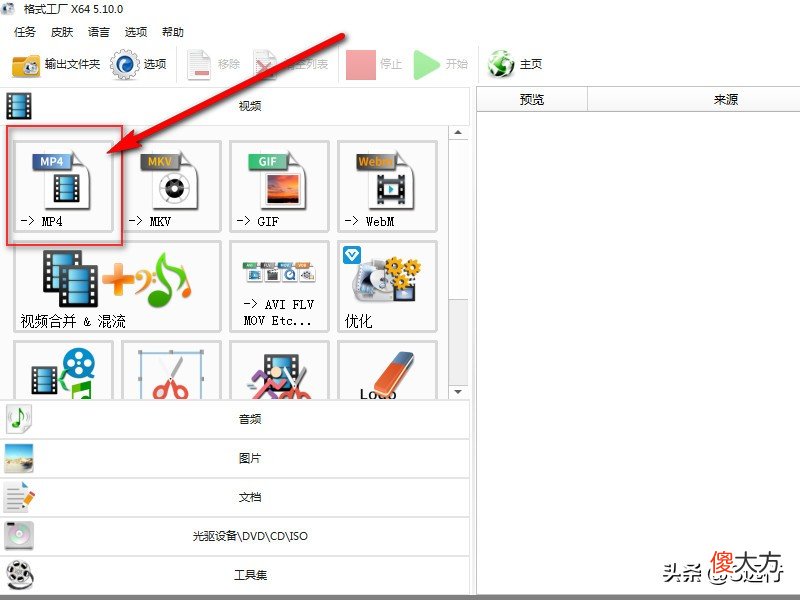This screenshot has height=600, width=800.
Task: Select -> AVI FLV MOV Etc... option
Action: pyautogui.click(x=279, y=286)
